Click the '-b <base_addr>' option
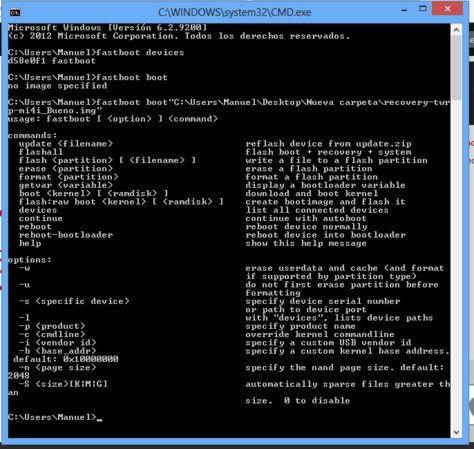 [57, 351]
